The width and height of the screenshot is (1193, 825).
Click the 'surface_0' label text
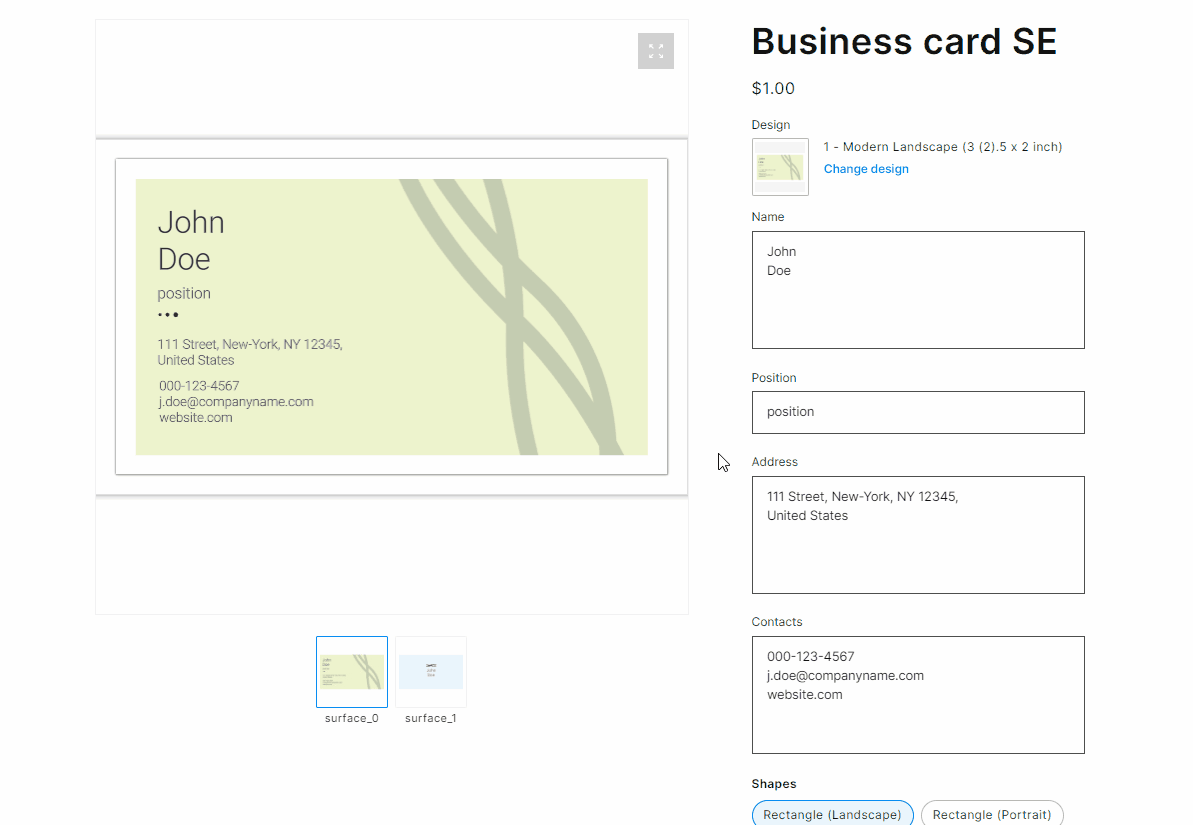click(352, 718)
